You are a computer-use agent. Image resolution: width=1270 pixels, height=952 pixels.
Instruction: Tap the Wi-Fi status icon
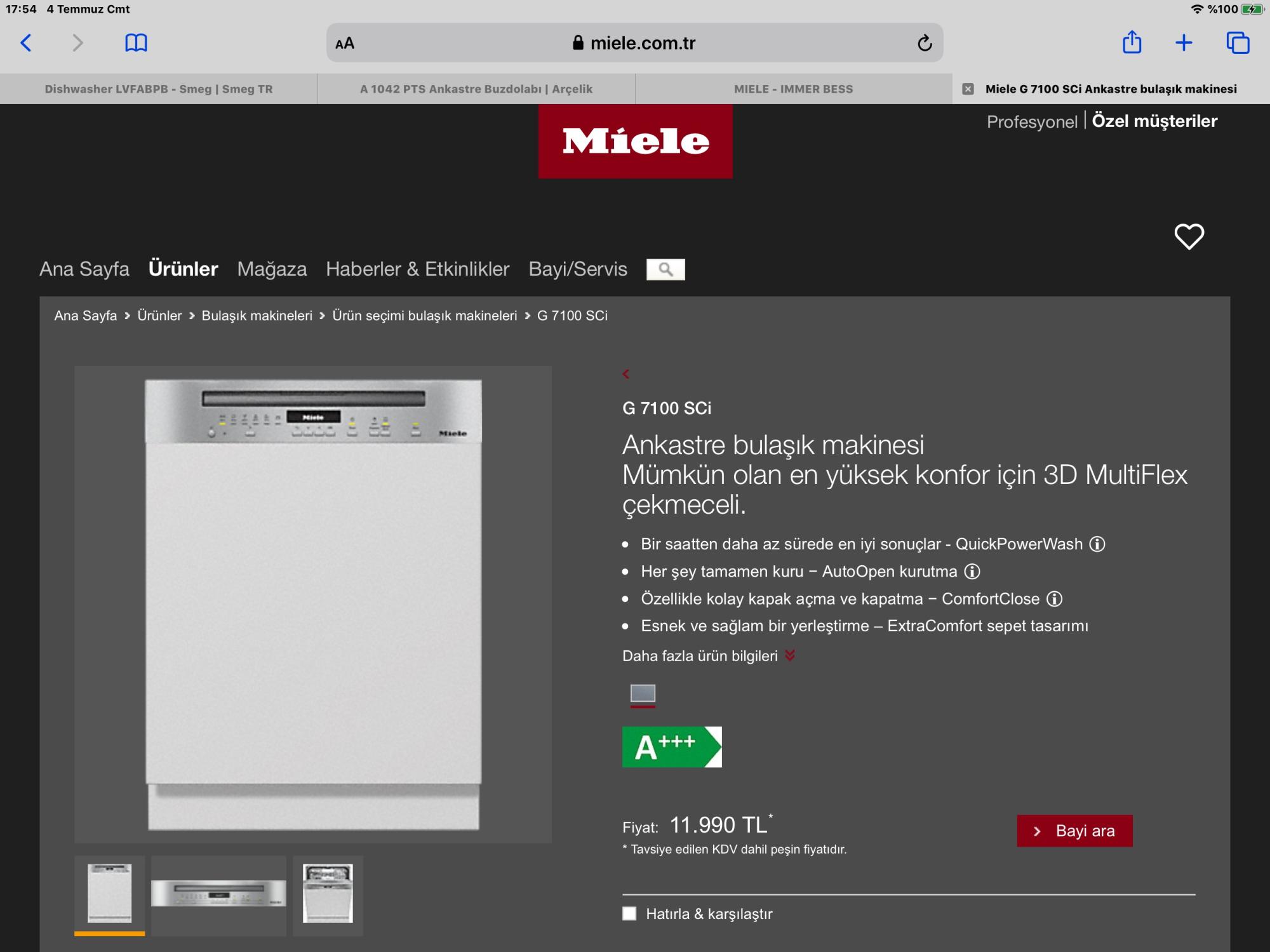(x=1197, y=9)
